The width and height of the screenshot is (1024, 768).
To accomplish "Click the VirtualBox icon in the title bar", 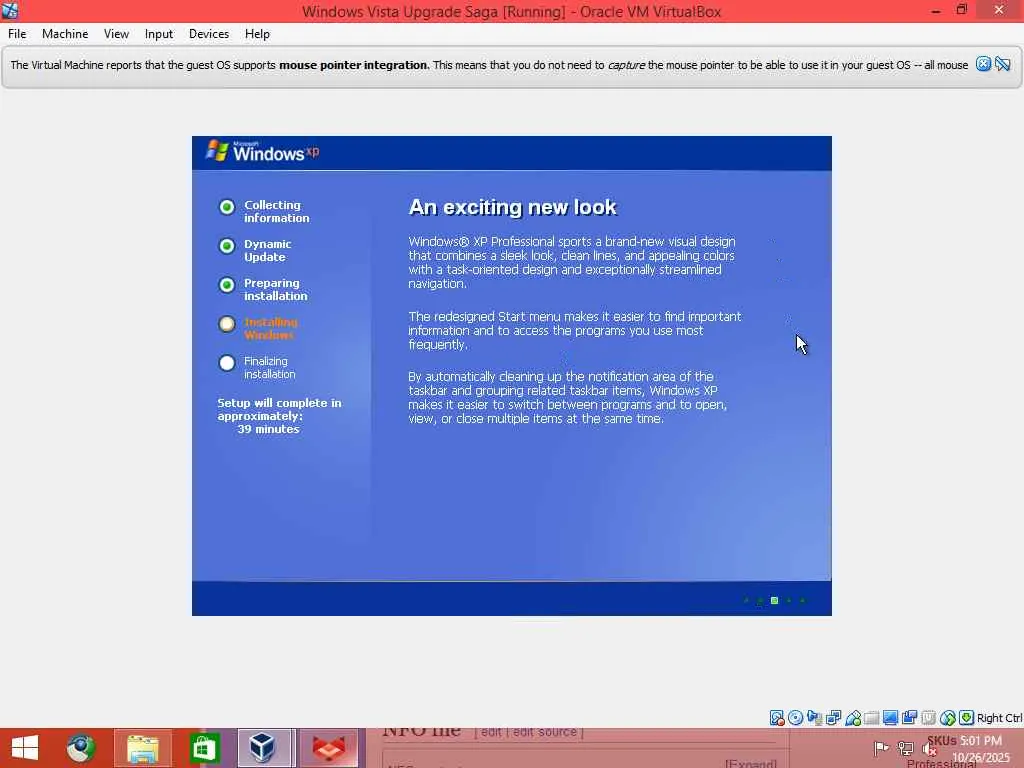I will pyautogui.click(x=10, y=10).
